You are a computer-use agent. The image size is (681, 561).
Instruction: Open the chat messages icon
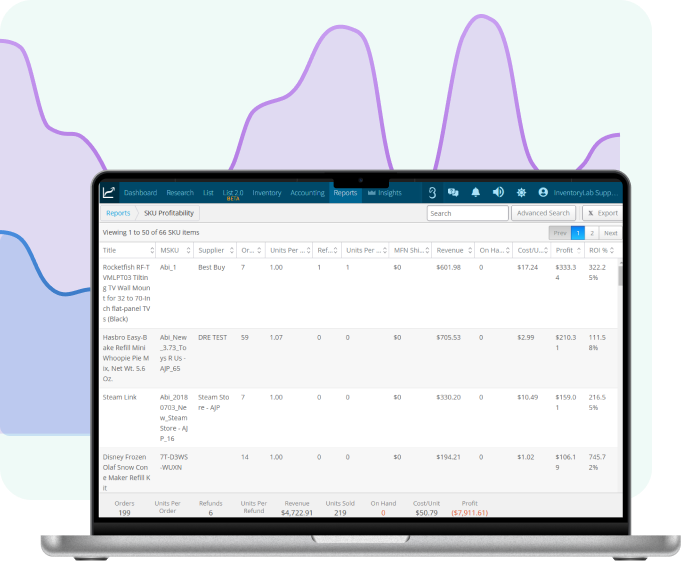(x=453, y=192)
